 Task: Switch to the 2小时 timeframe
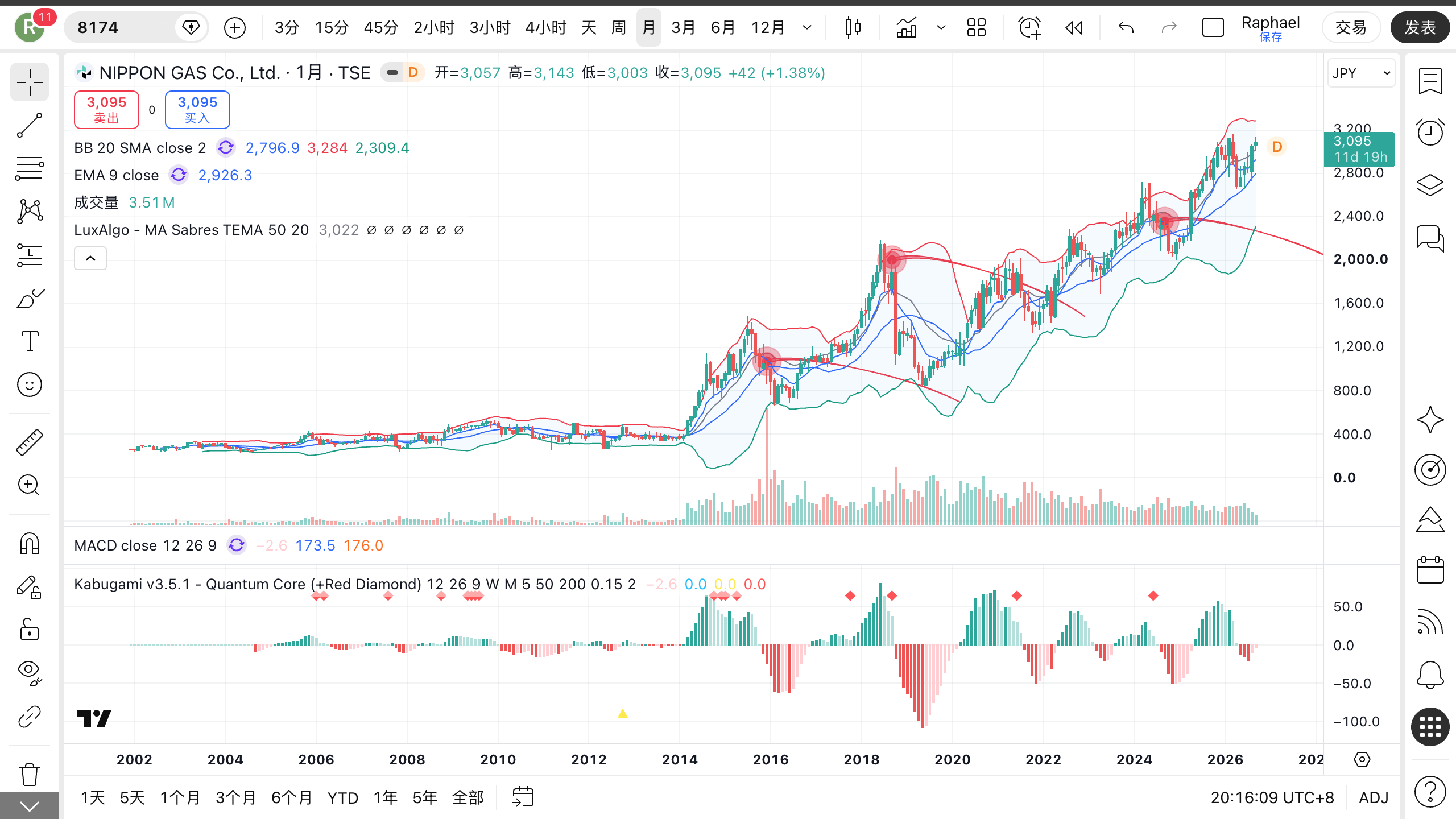(x=434, y=27)
